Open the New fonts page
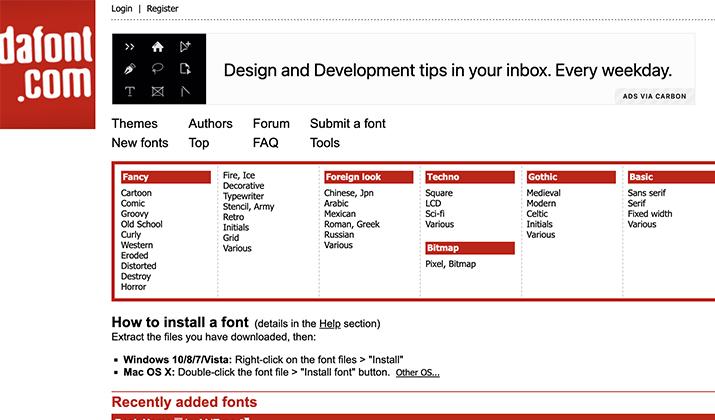Screen dimensions: 715x420 140,143
